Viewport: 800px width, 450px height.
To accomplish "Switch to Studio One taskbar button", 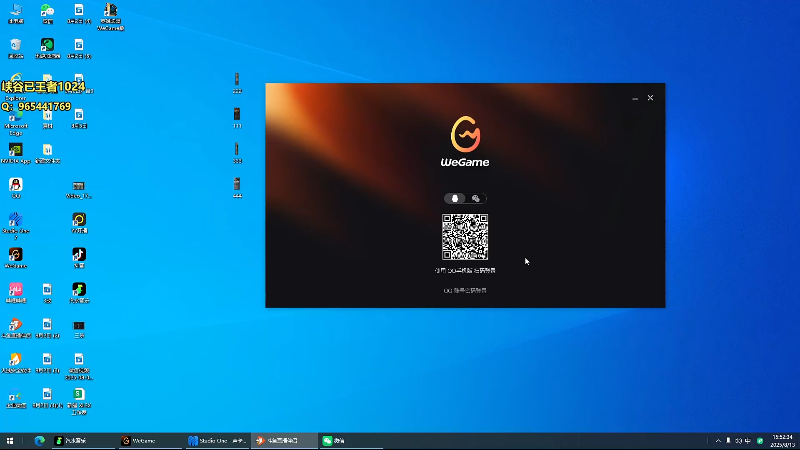I will (x=217, y=441).
